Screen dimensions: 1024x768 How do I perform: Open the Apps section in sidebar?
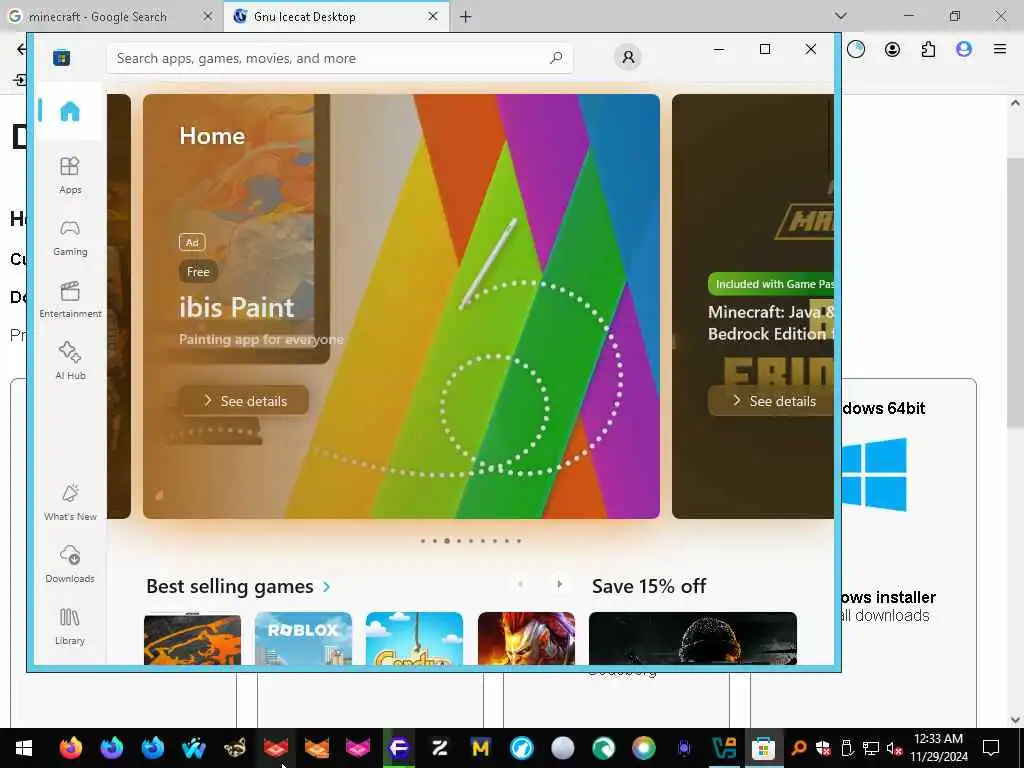point(70,175)
